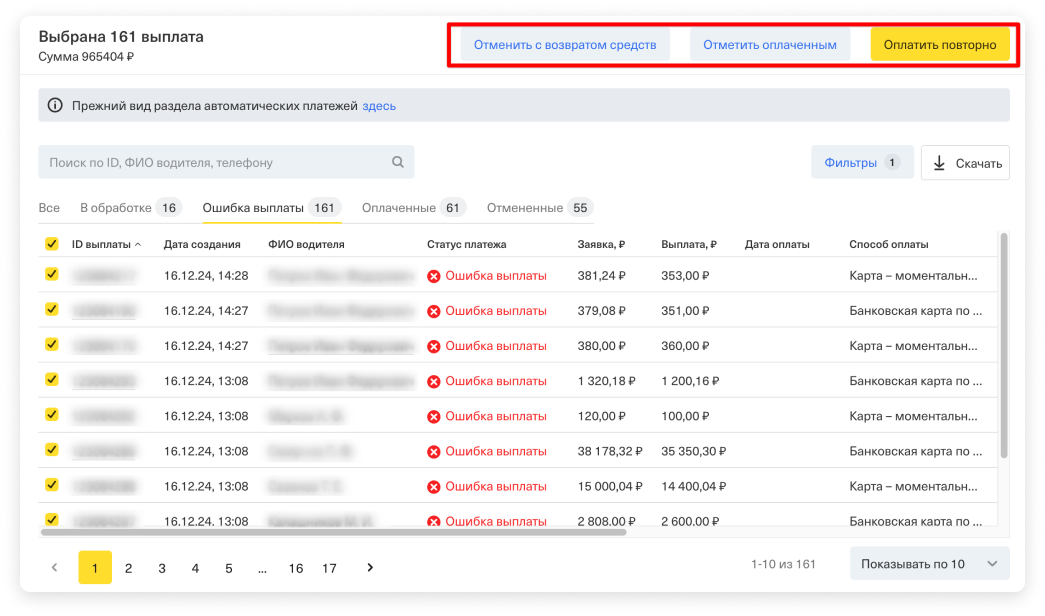Toggle the select-all checkbox in the header
This screenshot has height=616, width=1045.
coord(52,243)
